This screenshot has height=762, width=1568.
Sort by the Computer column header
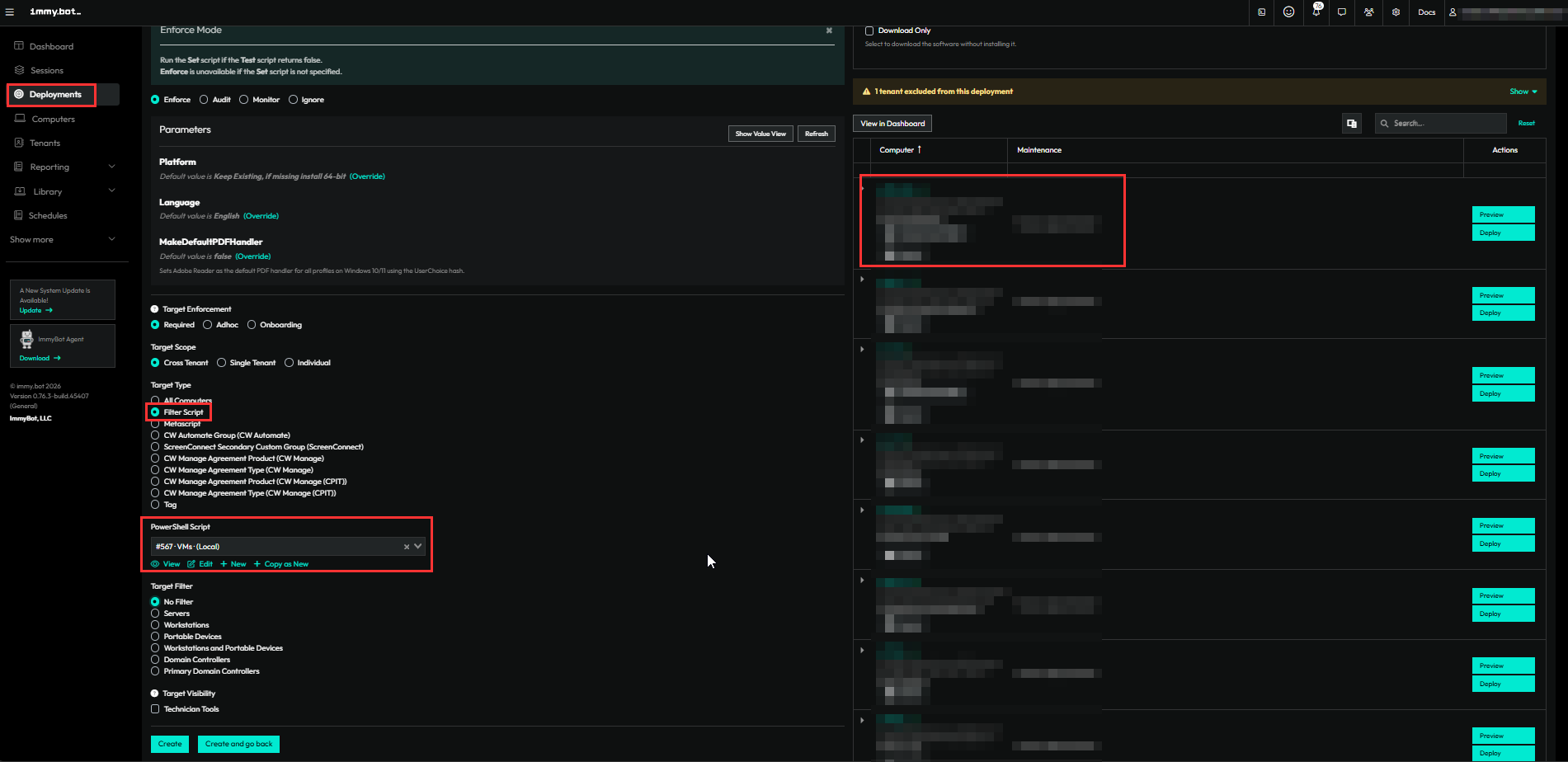[x=900, y=150]
